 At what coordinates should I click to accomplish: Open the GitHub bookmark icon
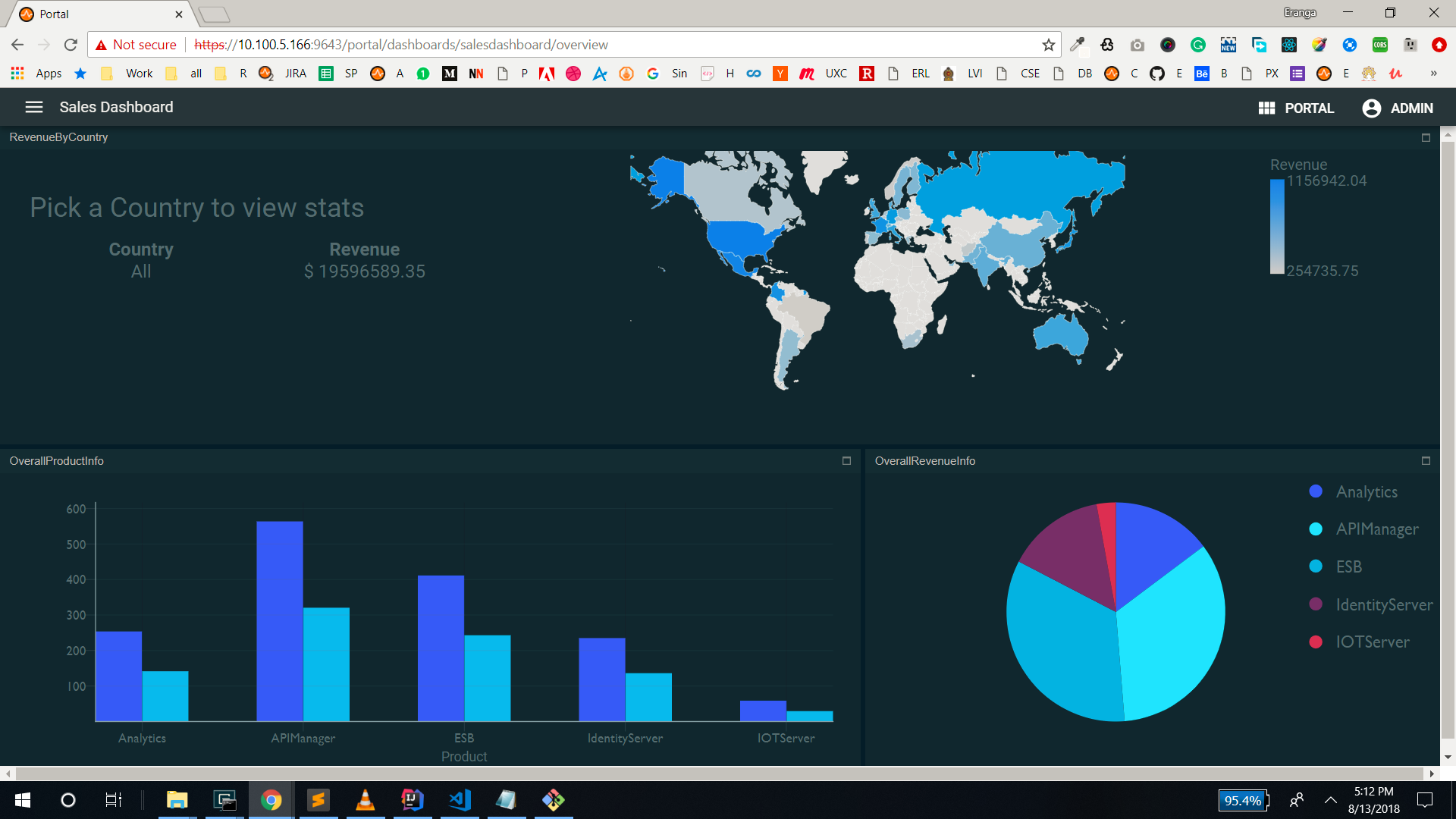tap(1157, 74)
